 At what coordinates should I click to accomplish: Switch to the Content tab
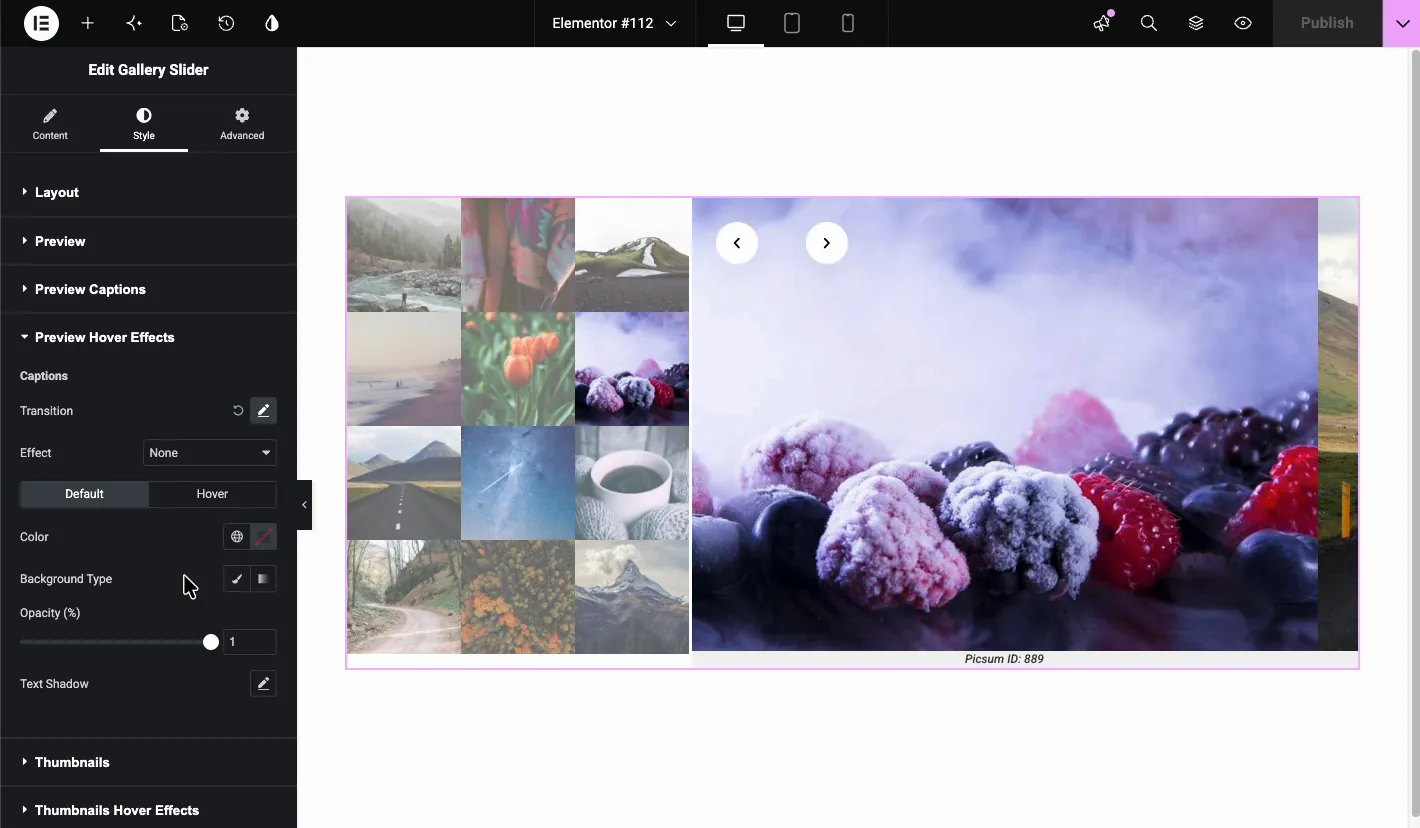coord(50,124)
